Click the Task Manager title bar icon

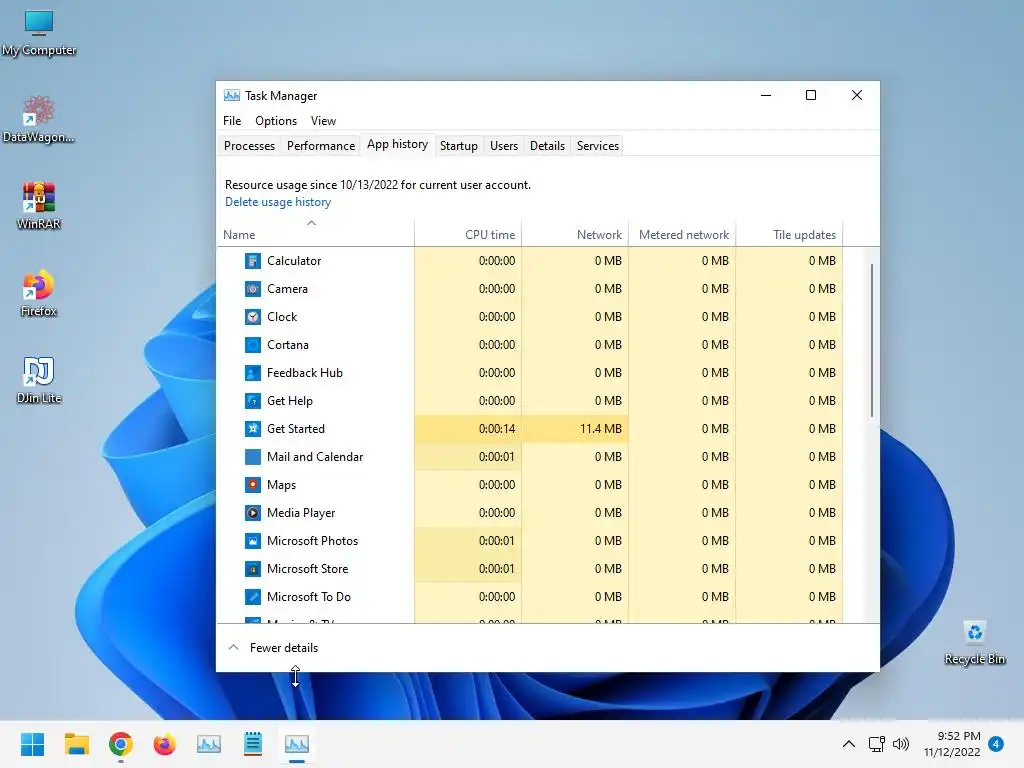232,95
